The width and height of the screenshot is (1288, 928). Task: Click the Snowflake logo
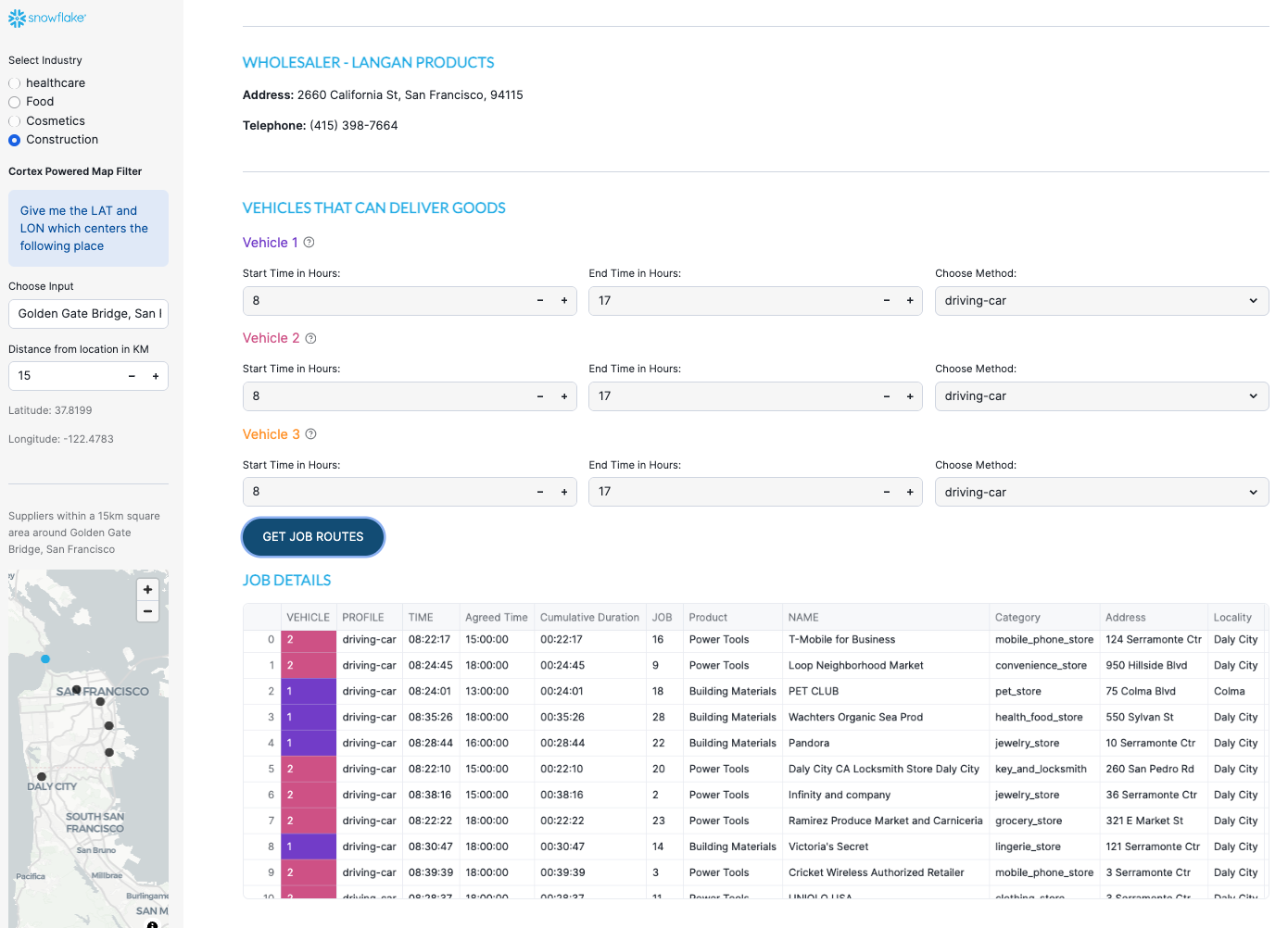click(47, 19)
